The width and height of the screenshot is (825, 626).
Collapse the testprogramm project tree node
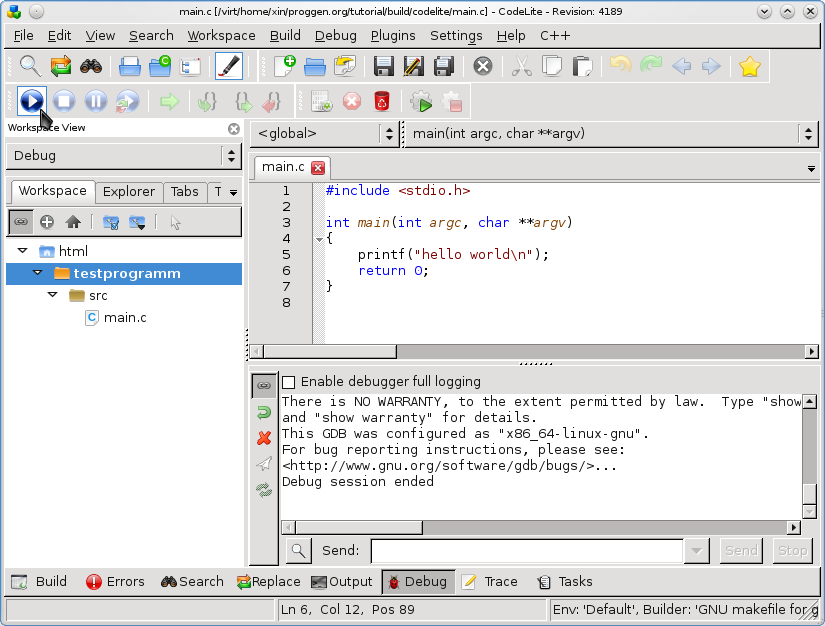click(x=37, y=273)
